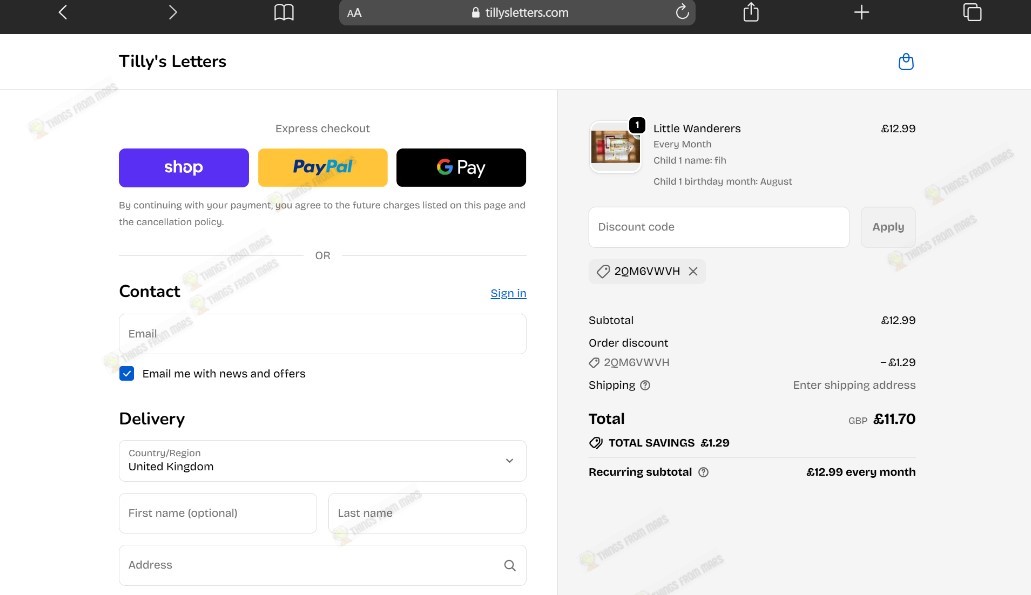1031x595 pixels.
Task: Apply the discount code button
Action: tap(888, 227)
